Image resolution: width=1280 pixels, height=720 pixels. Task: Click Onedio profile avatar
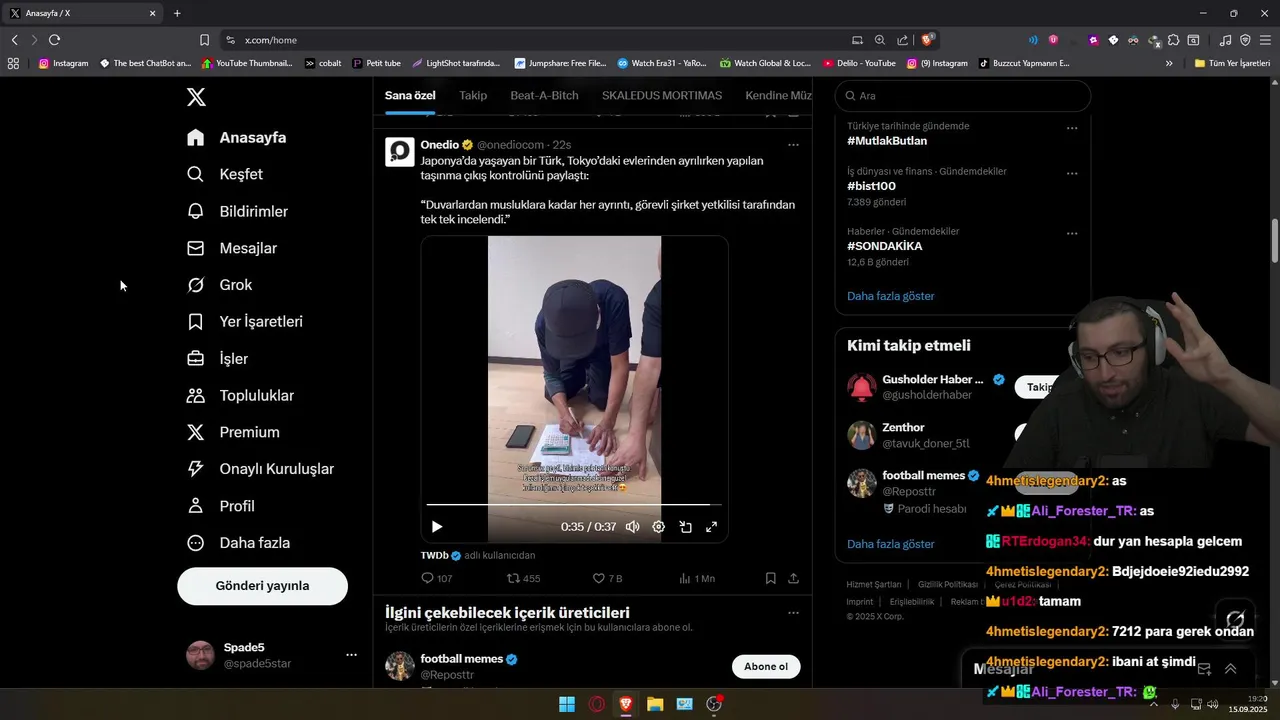pos(400,152)
